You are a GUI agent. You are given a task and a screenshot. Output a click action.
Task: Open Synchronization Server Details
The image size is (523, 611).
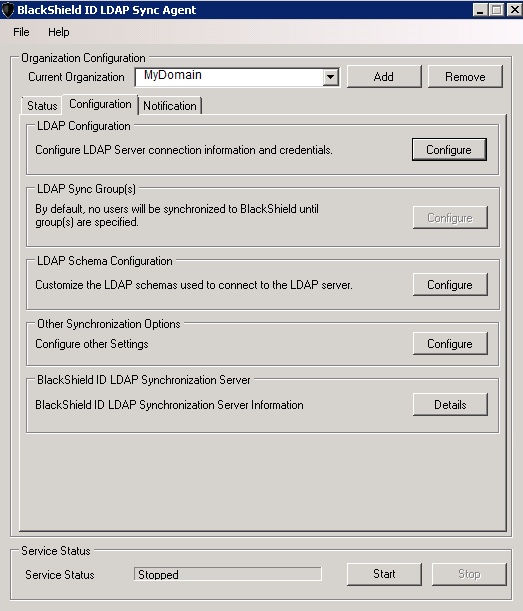(450, 404)
